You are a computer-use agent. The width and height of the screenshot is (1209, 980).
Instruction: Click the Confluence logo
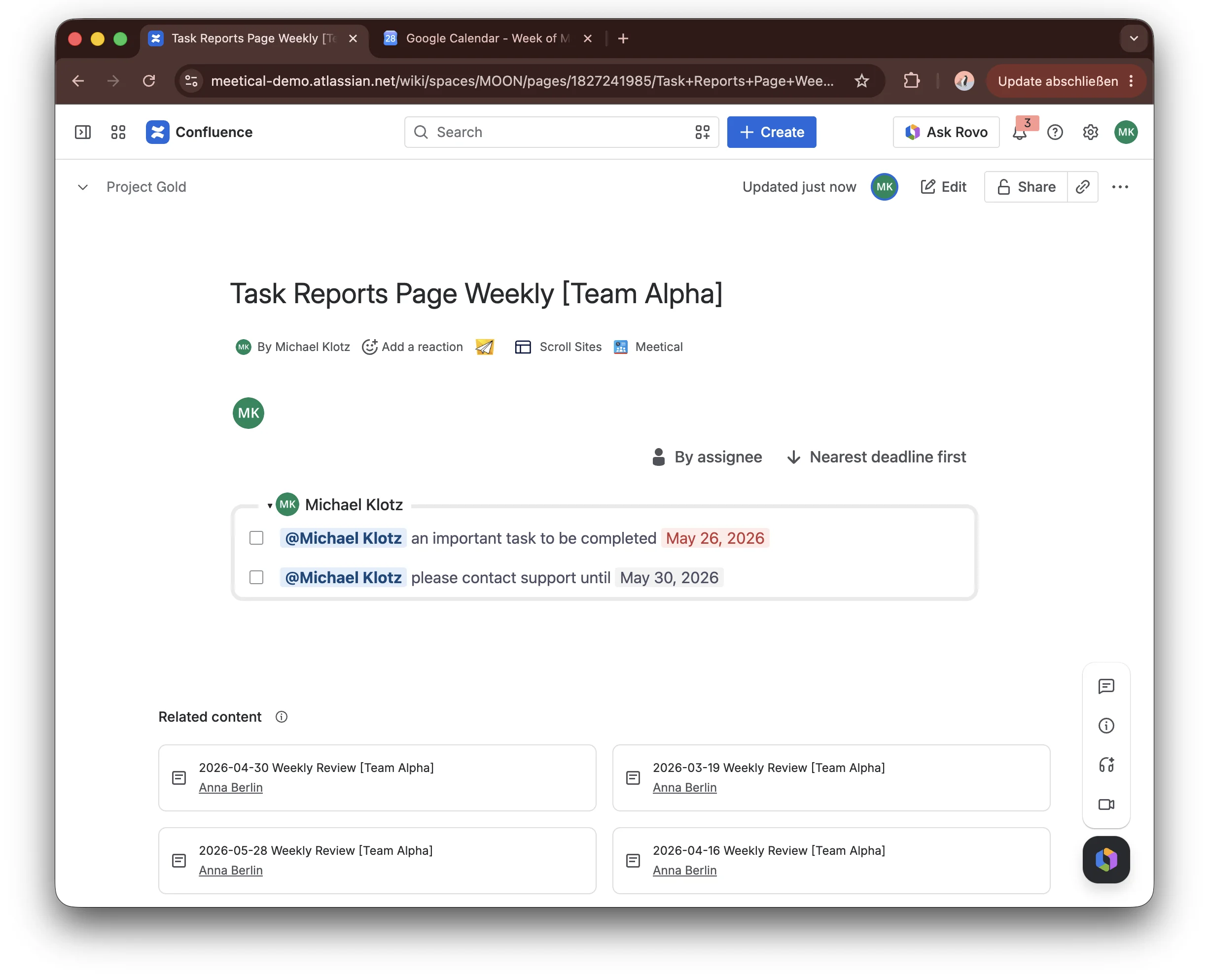point(199,132)
